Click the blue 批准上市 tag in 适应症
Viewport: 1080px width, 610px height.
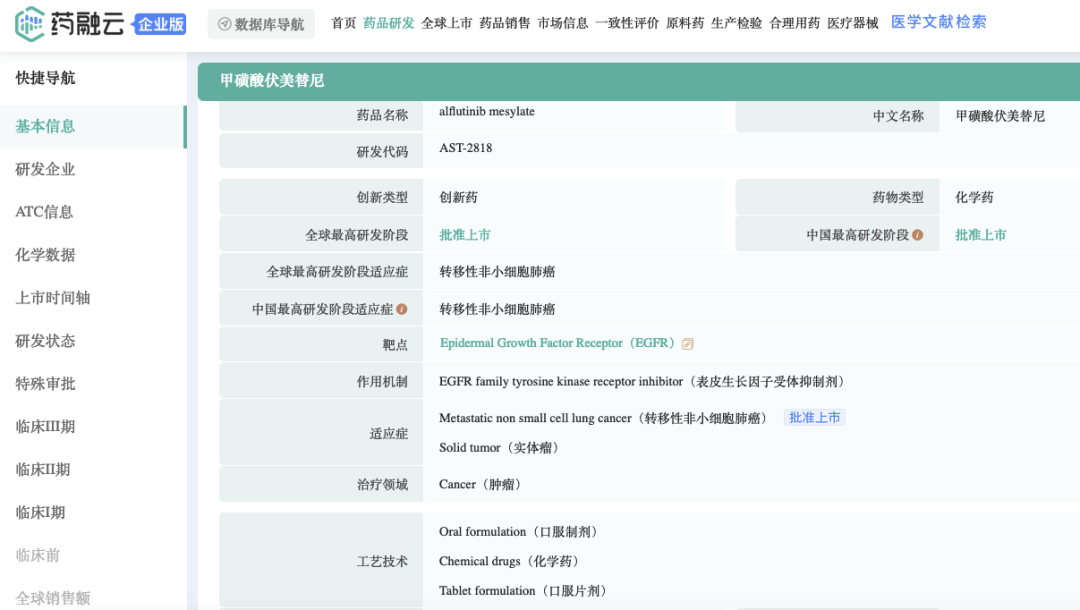815,418
